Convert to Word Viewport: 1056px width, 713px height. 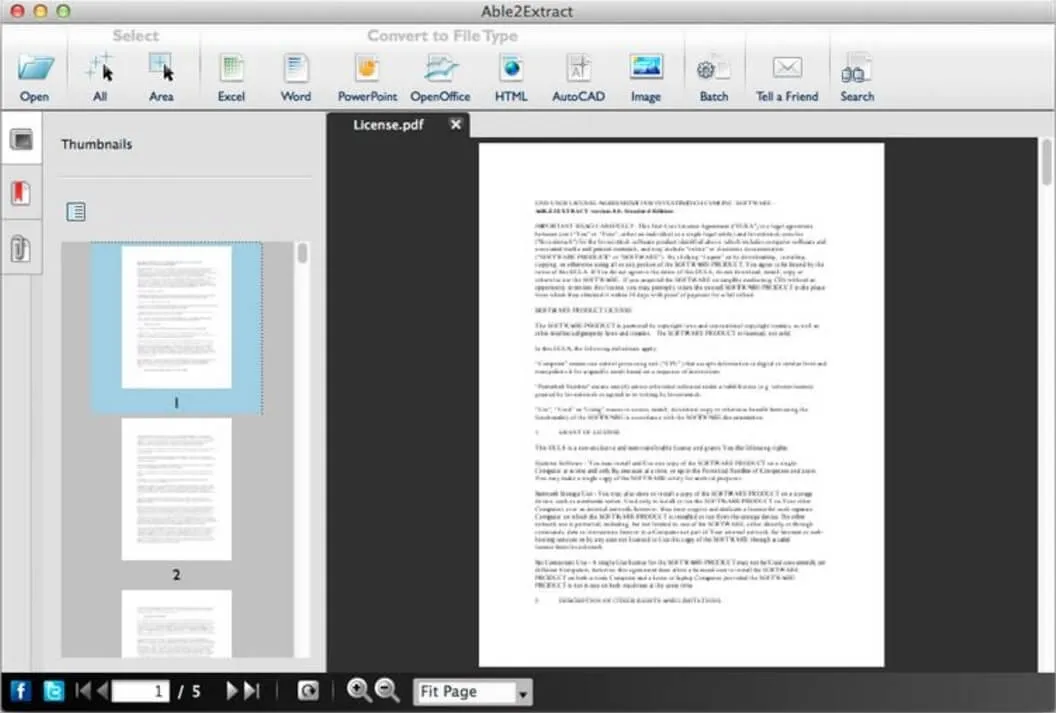(x=296, y=76)
